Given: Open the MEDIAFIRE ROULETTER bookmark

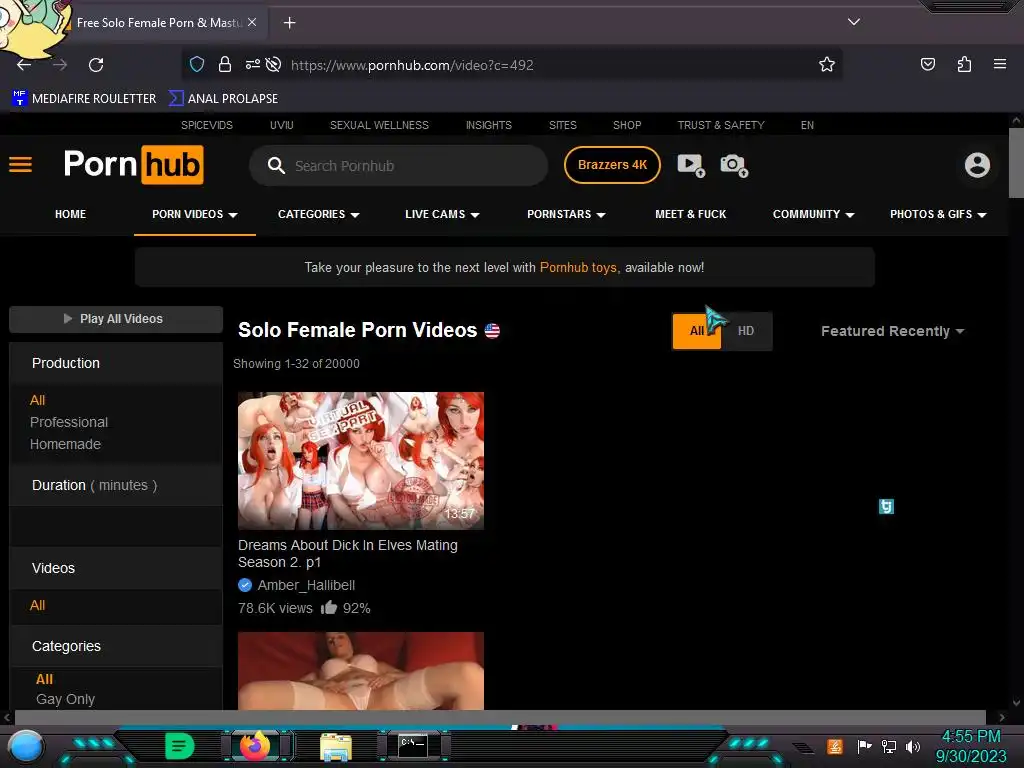Looking at the screenshot, I should [84, 99].
